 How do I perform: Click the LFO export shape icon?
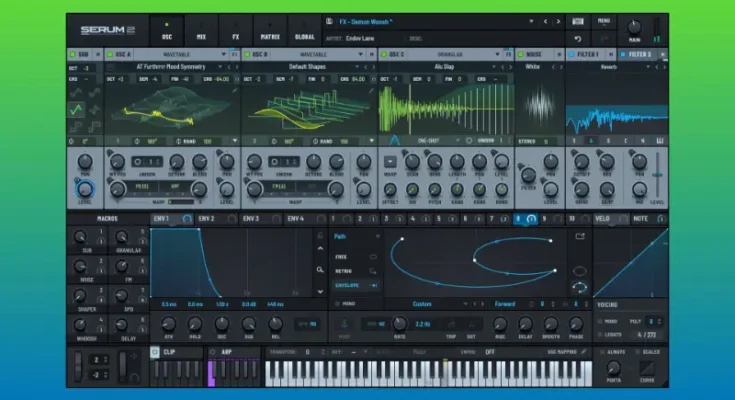point(579,237)
